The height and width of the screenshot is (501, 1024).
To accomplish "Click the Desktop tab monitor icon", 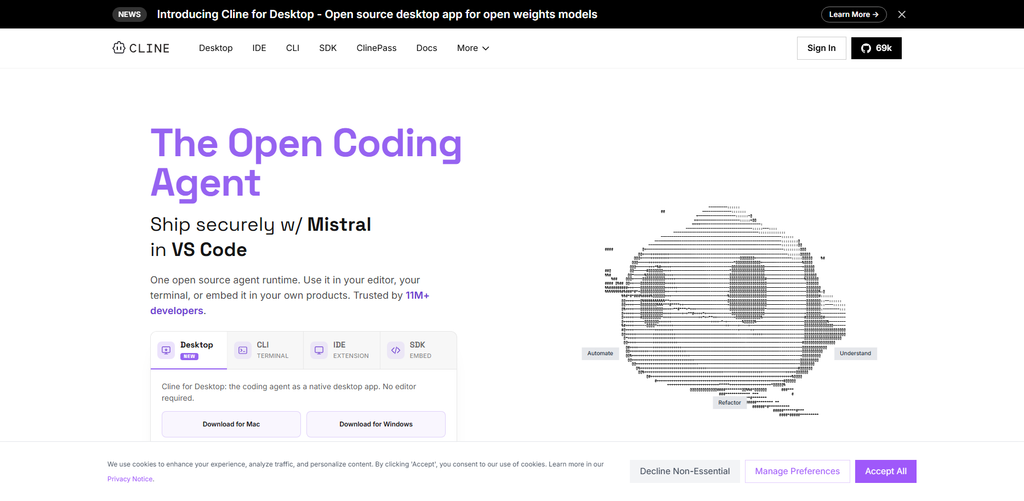I will pyautogui.click(x=166, y=350).
